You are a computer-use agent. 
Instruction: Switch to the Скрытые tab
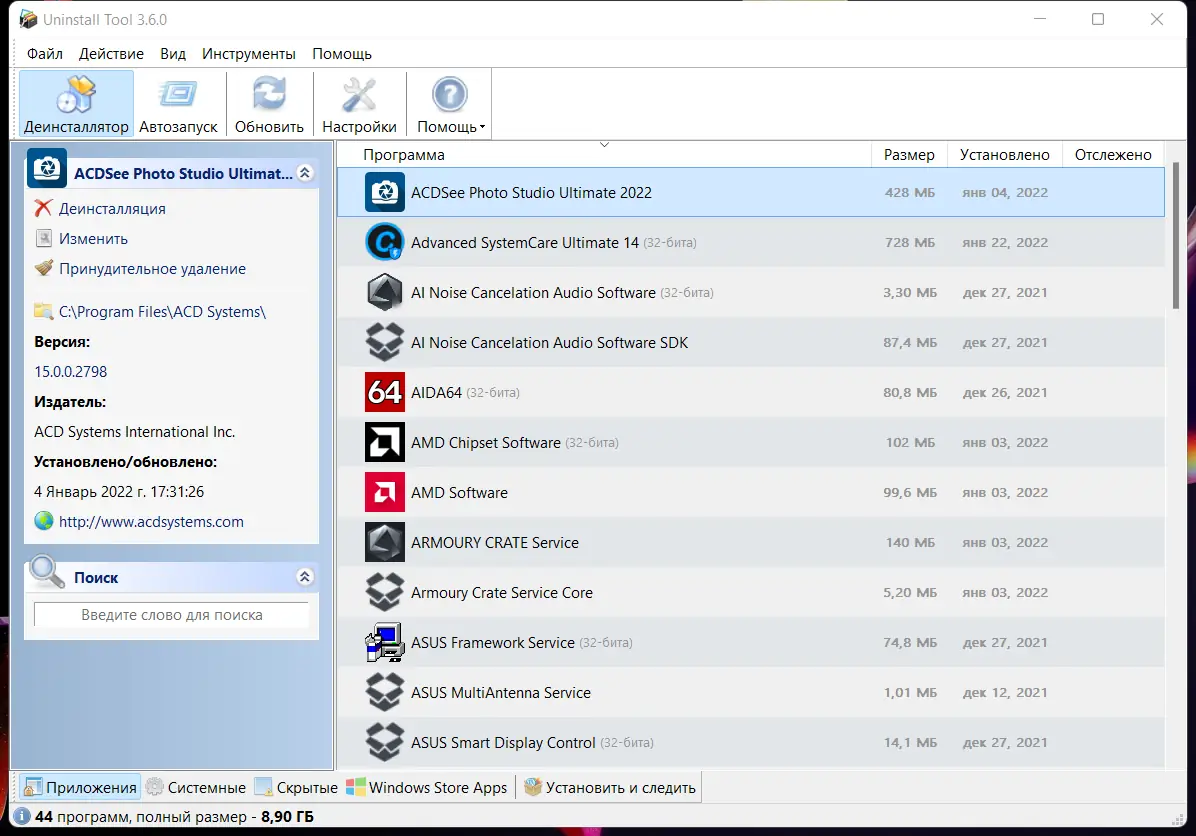(297, 787)
